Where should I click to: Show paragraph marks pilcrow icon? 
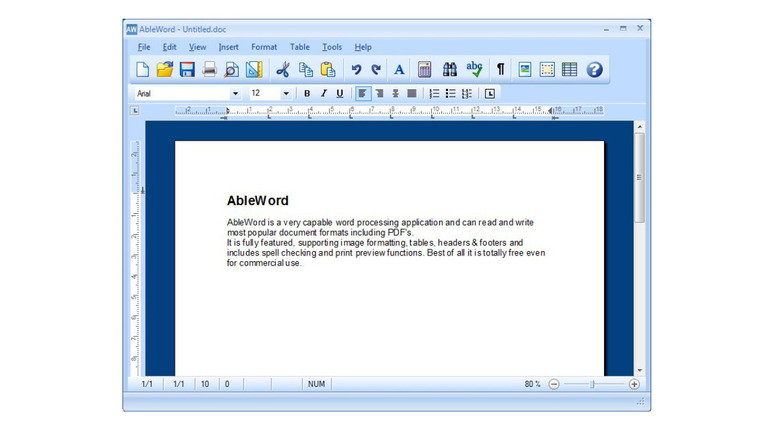(x=500, y=70)
